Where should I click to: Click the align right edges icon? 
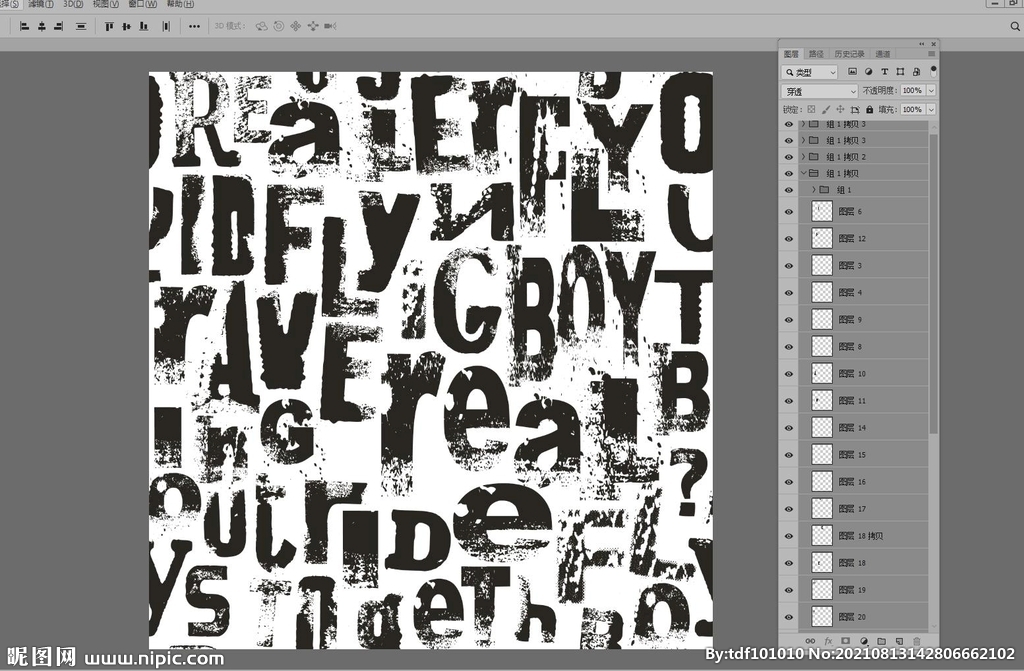coord(59,26)
